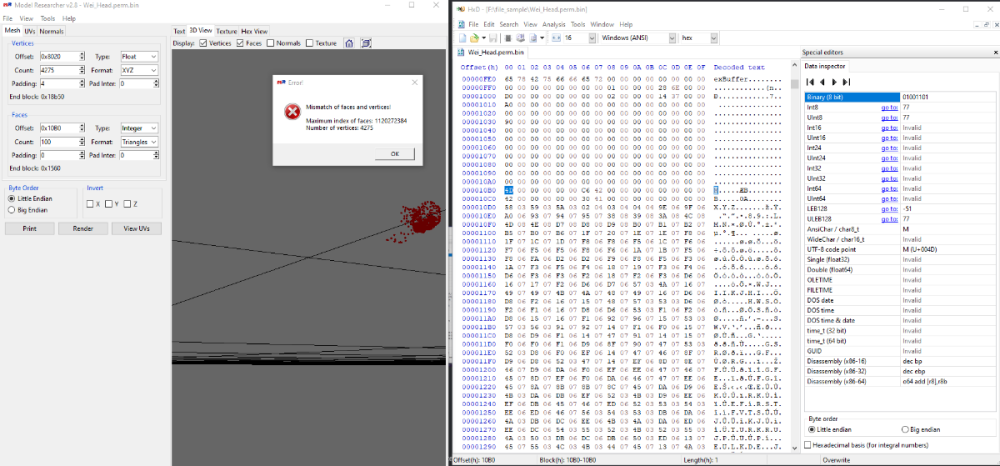Enable Texture display checkbox
1000x466 pixels.
click(x=309, y=43)
